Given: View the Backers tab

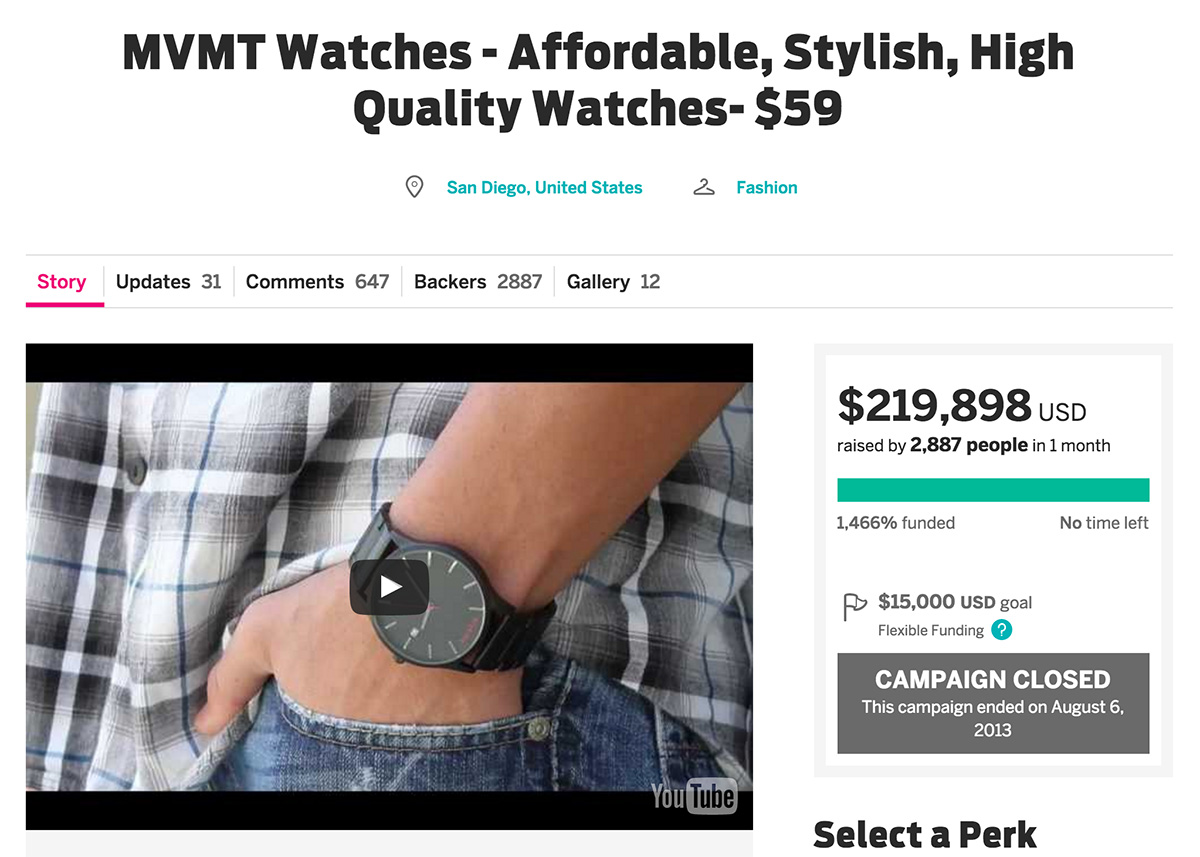Looking at the screenshot, I should 478,282.
